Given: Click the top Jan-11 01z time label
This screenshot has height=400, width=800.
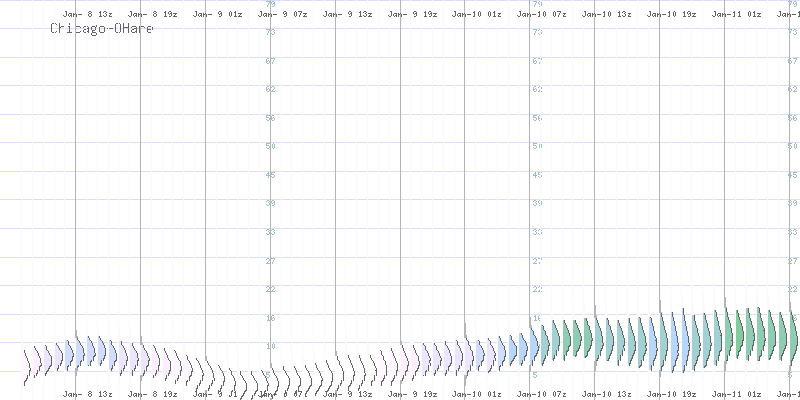Looking at the screenshot, I should [736, 15].
